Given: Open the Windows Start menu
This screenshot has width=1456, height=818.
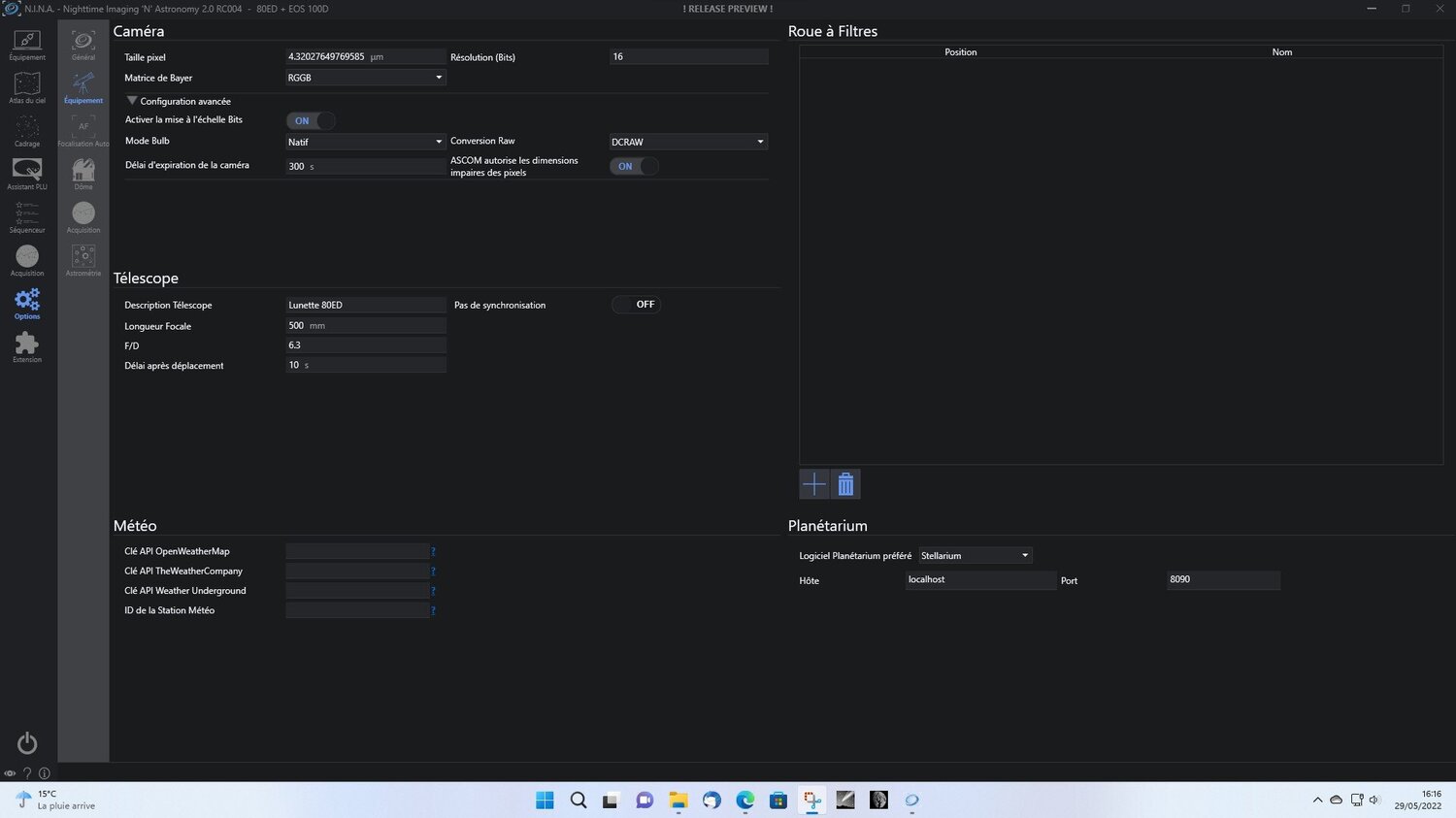Looking at the screenshot, I should 546,801.
